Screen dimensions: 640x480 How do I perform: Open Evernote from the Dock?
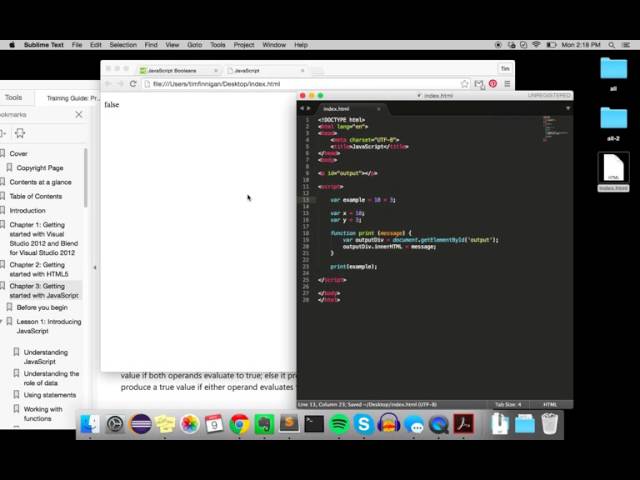click(264, 424)
